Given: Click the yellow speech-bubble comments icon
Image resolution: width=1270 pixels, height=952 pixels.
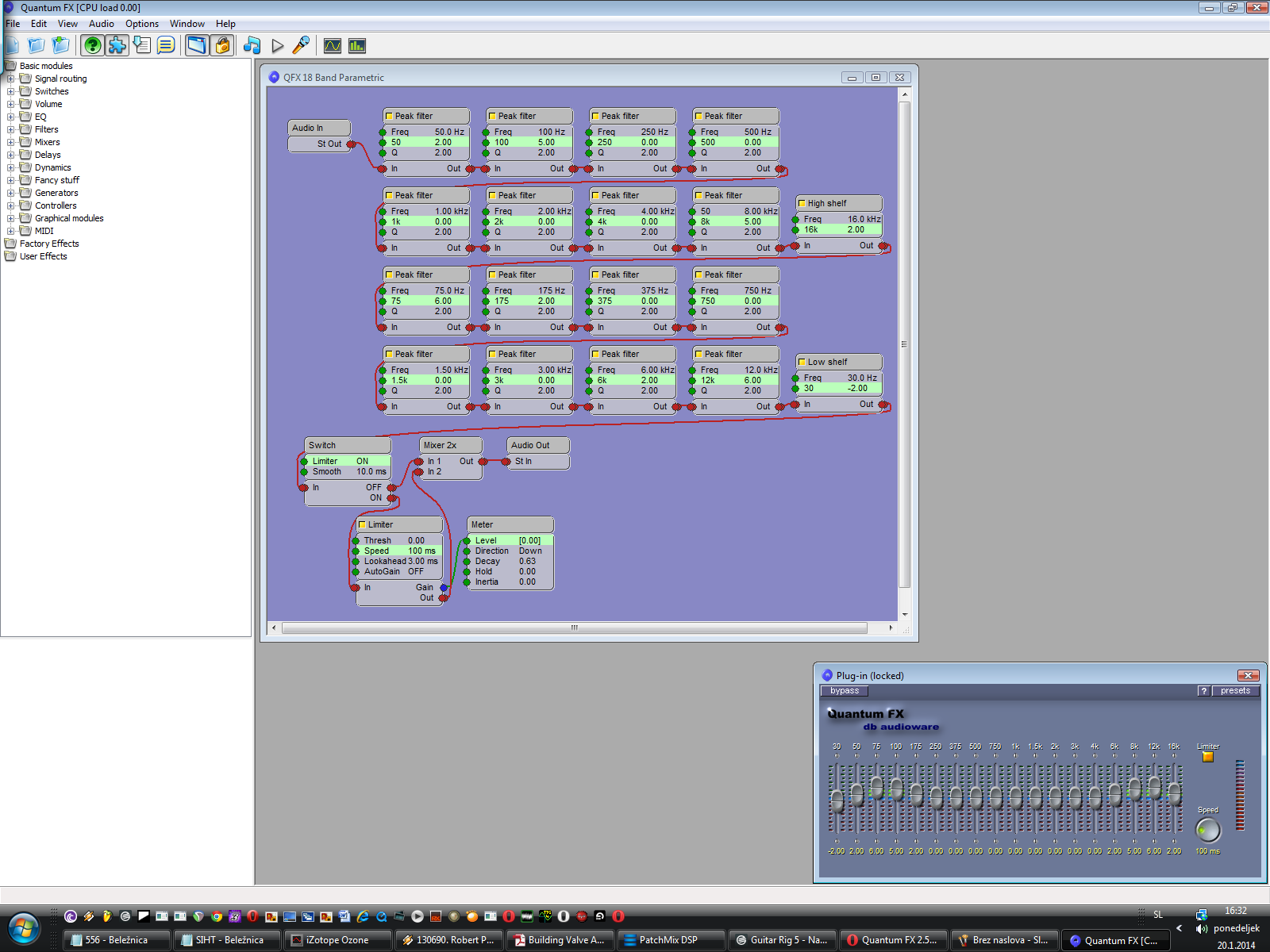Looking at the screenshot, I should pyautogui.click(x=166, y=45).
